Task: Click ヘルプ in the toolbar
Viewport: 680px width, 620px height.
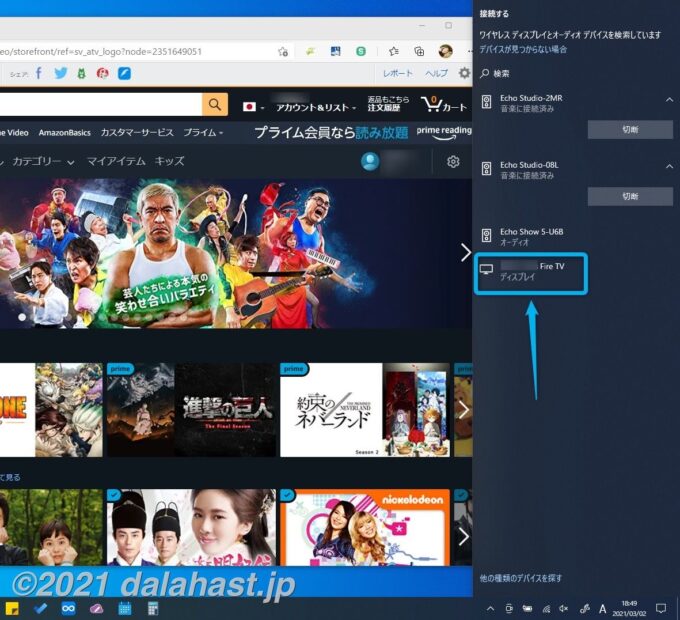Action: pos(436,73)
